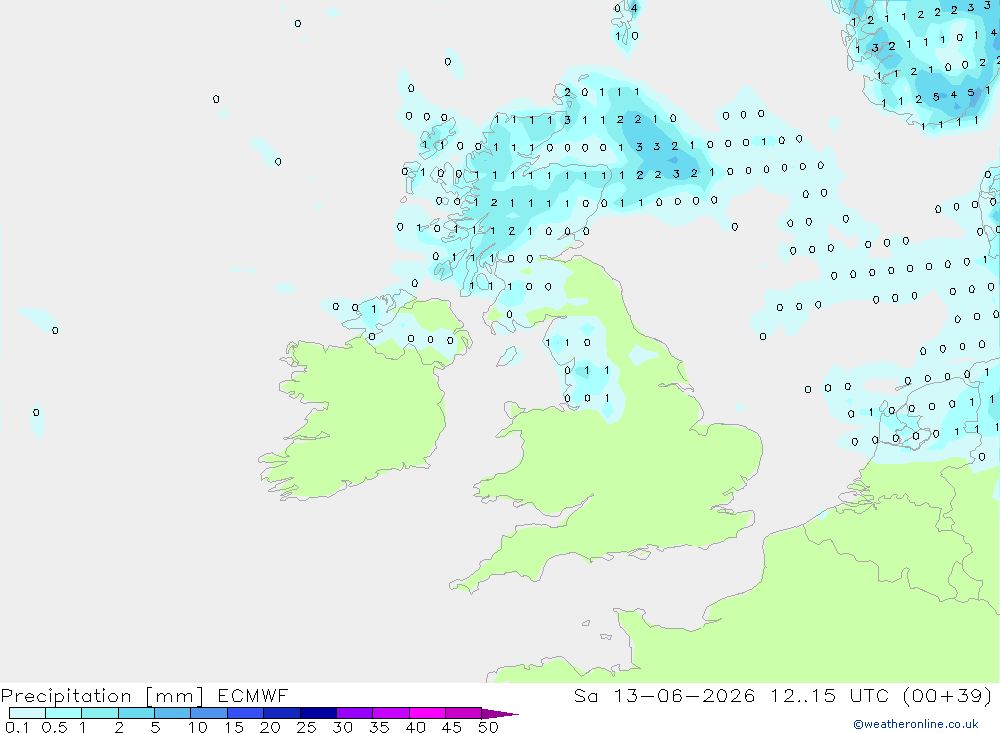Viewport: 1000px width, 733px height.
Task: Click the '(00+39)' forecast offset text
Action: pos(948,695)
